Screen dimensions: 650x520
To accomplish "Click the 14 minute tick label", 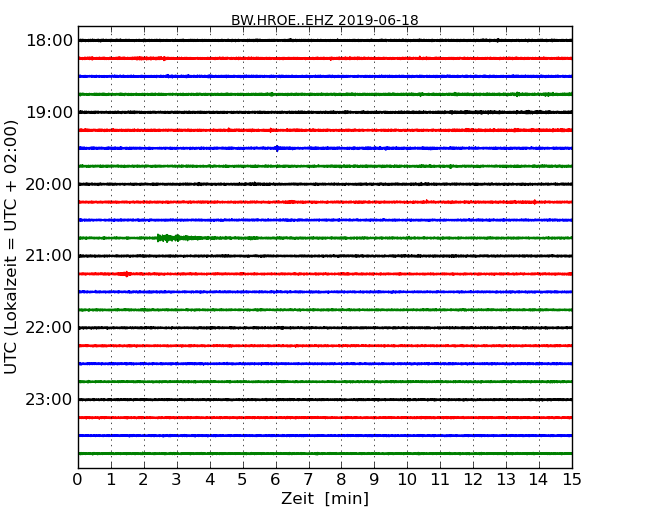I will pos(539,480).
